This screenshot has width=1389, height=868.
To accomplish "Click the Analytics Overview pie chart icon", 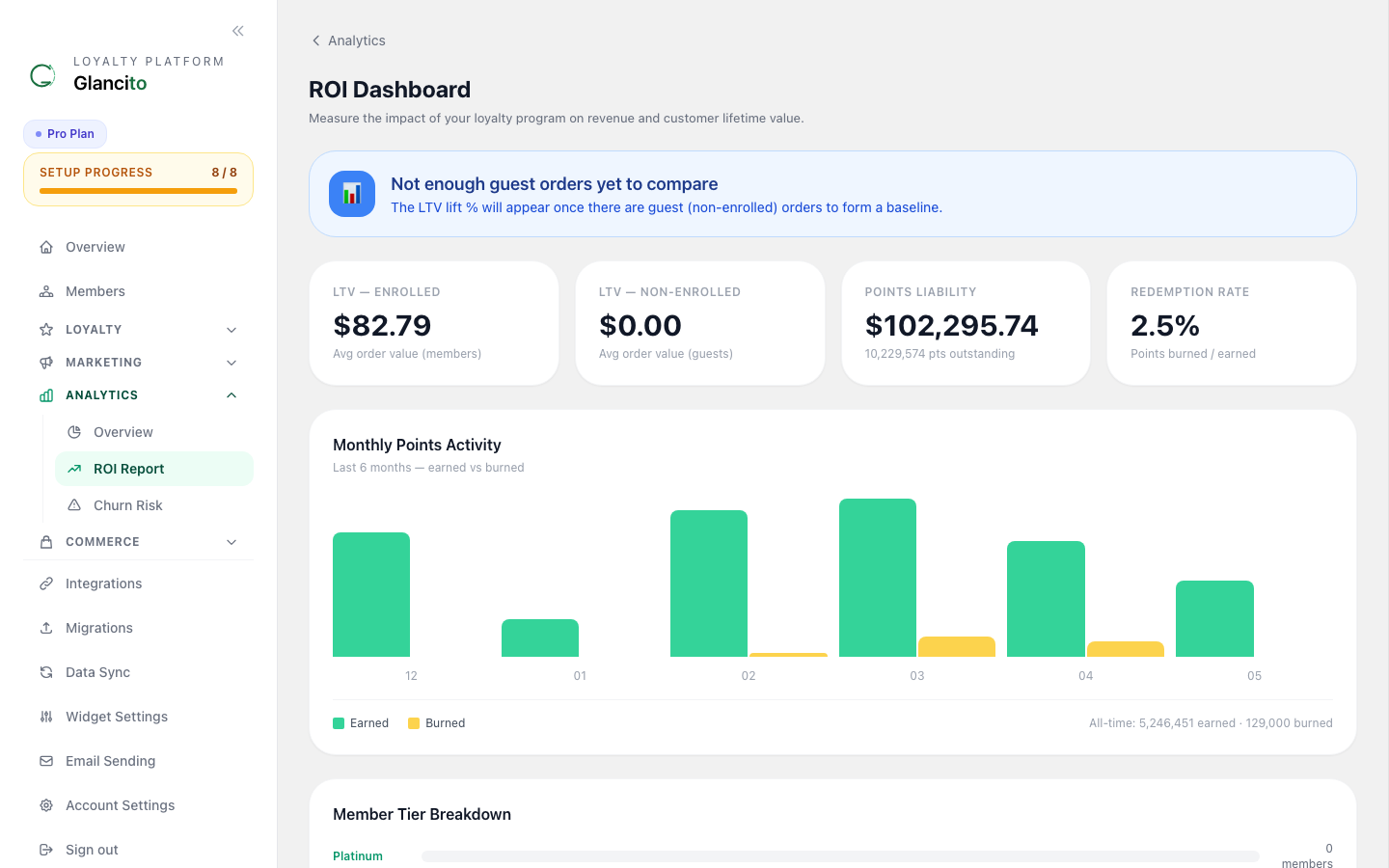I will click(x=74, y=432).
